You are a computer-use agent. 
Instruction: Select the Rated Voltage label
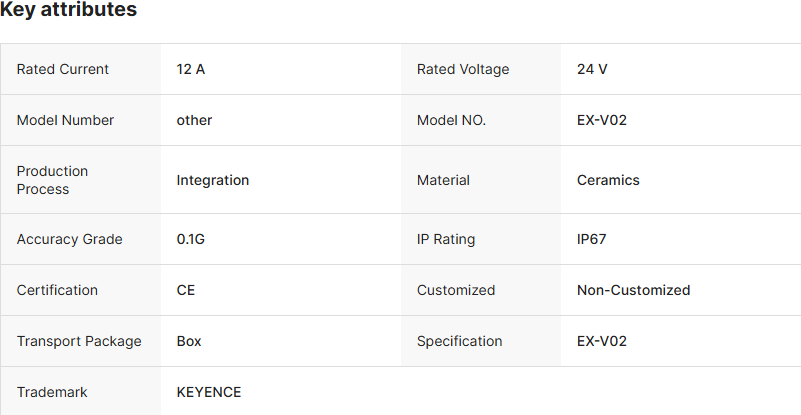463,69
